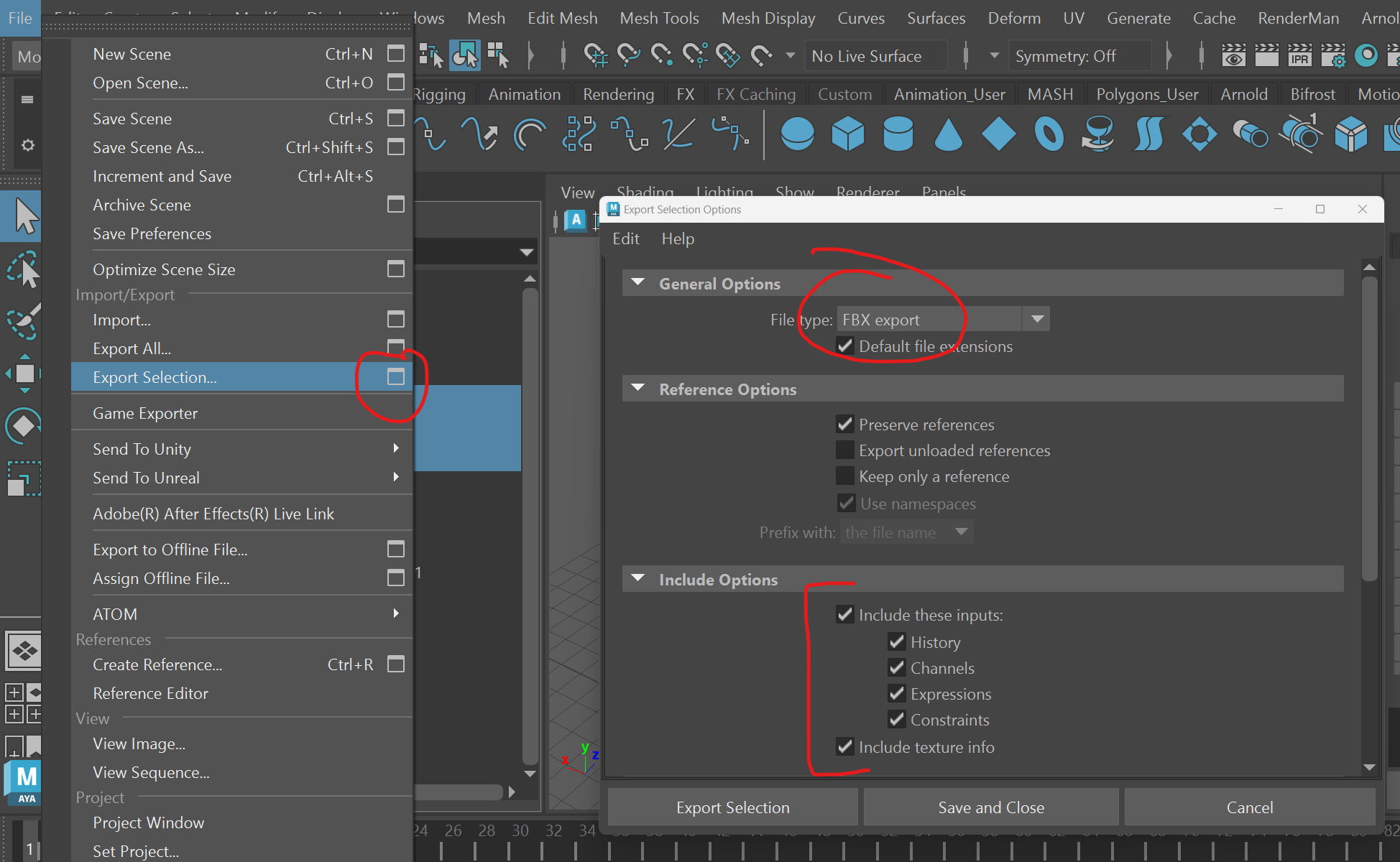Viewport: 1400px width, 862px height.
Task: Click the No Live Surface field
Action: point(875,56)
